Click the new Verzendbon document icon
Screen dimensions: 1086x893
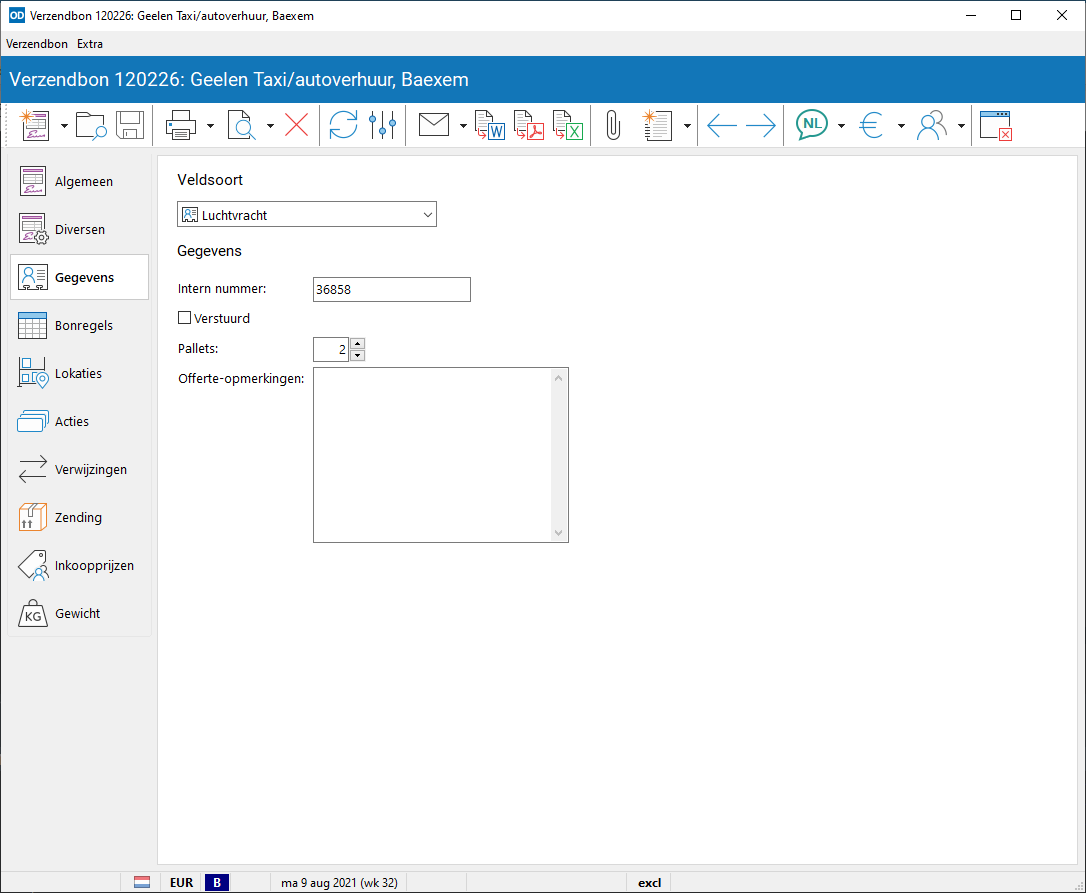(x=34, y=125)
